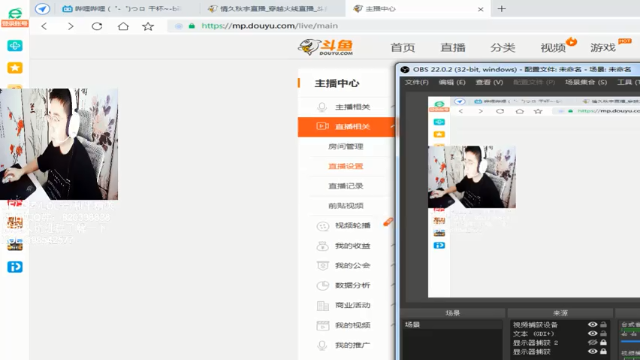This screenshot has height=360, width=640.
Task: Click the pie chart icon beside 数据分析
Action: [x=322, y=285]
